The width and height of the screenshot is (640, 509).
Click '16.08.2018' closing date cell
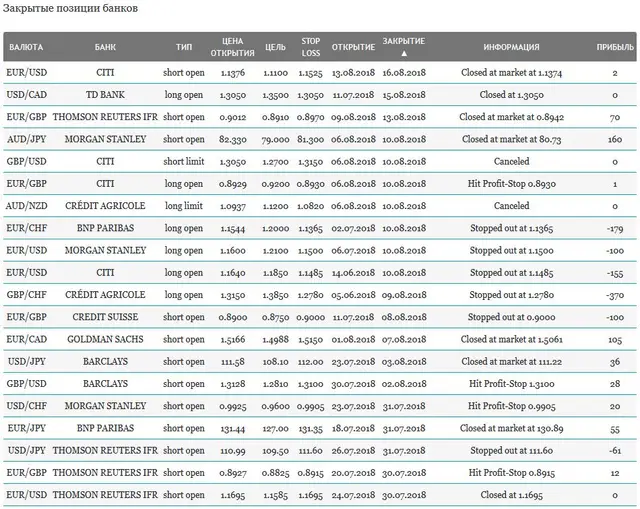tap(404, 73)
